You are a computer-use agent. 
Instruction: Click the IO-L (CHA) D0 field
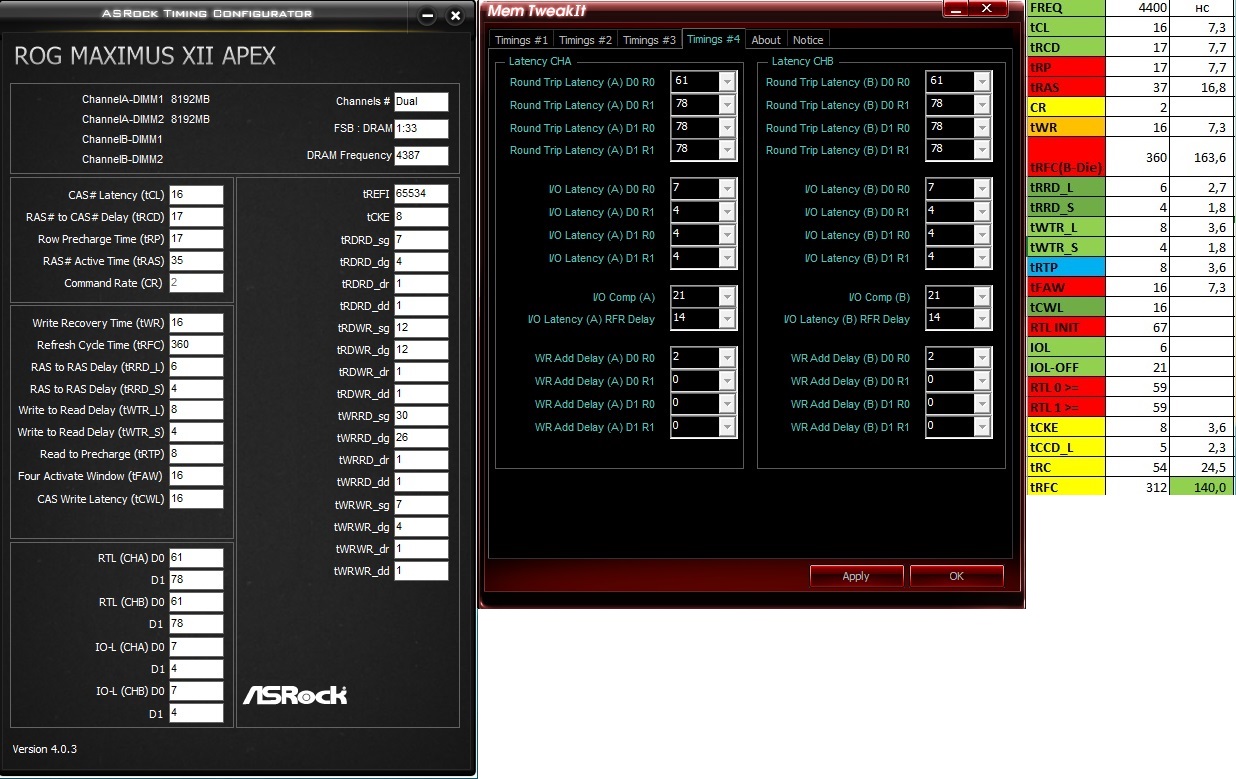click(196, 647)
